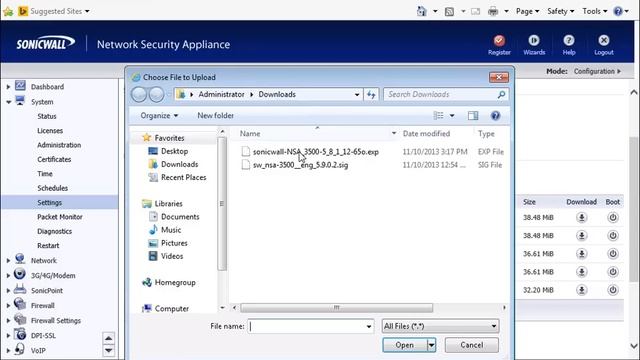Screen dimensions: 640x360
Task: Click the browser RSS feeds icon
Action: (x=449, y=11)
